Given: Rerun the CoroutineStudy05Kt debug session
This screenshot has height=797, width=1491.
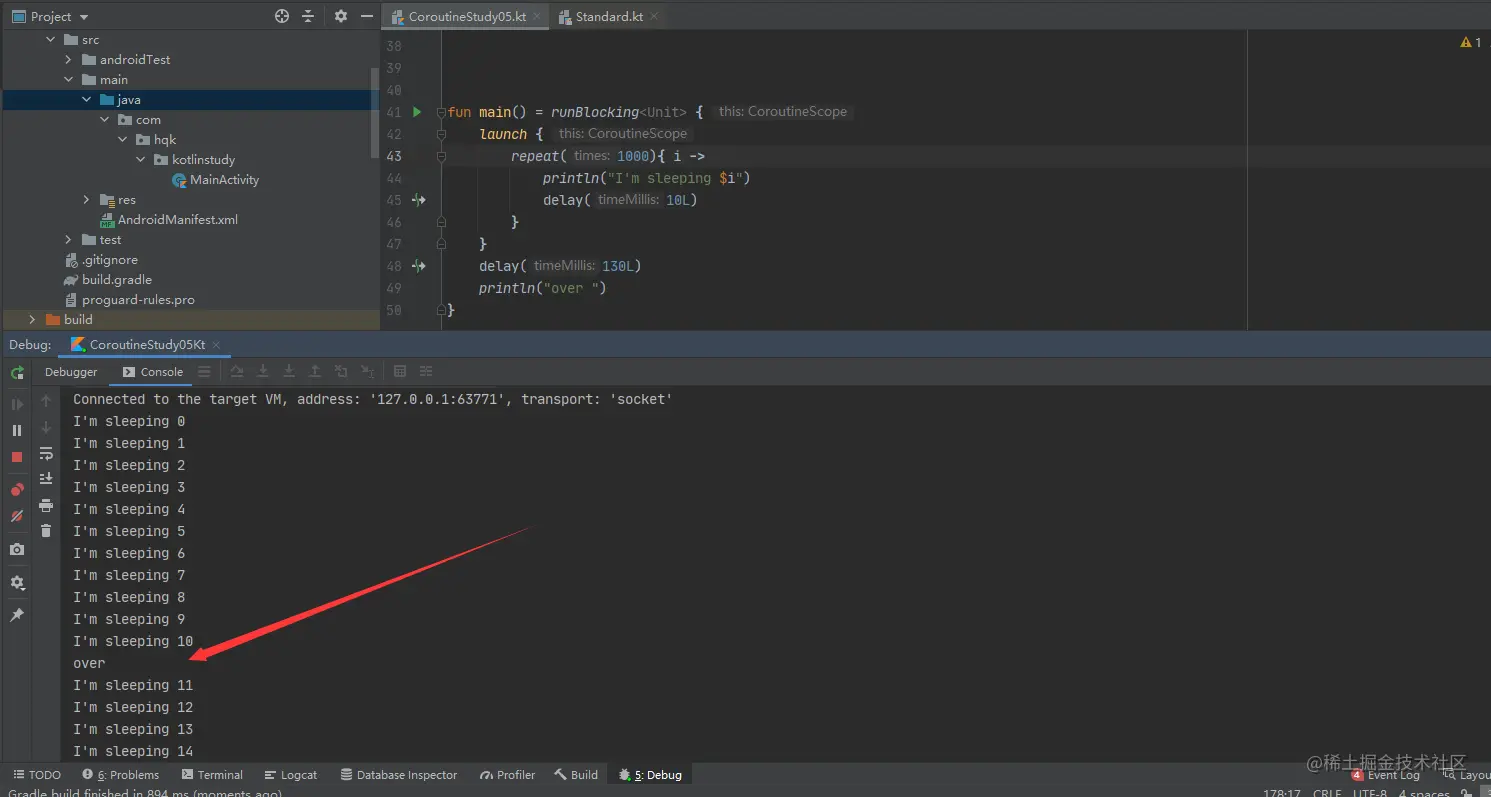Looking at the screenshot, I should (17, 372).
